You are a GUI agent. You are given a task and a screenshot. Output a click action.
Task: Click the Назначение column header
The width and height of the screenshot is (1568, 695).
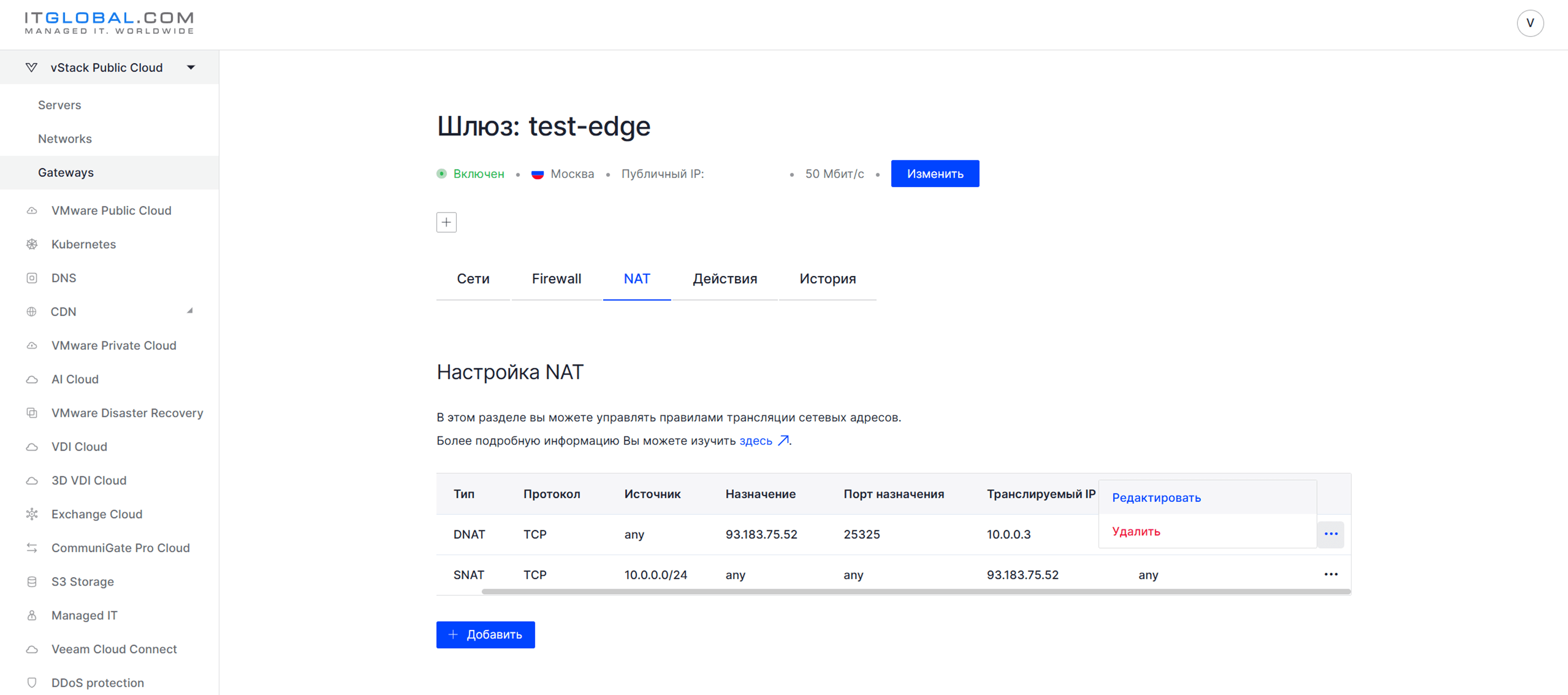click(x=760, y=494)
